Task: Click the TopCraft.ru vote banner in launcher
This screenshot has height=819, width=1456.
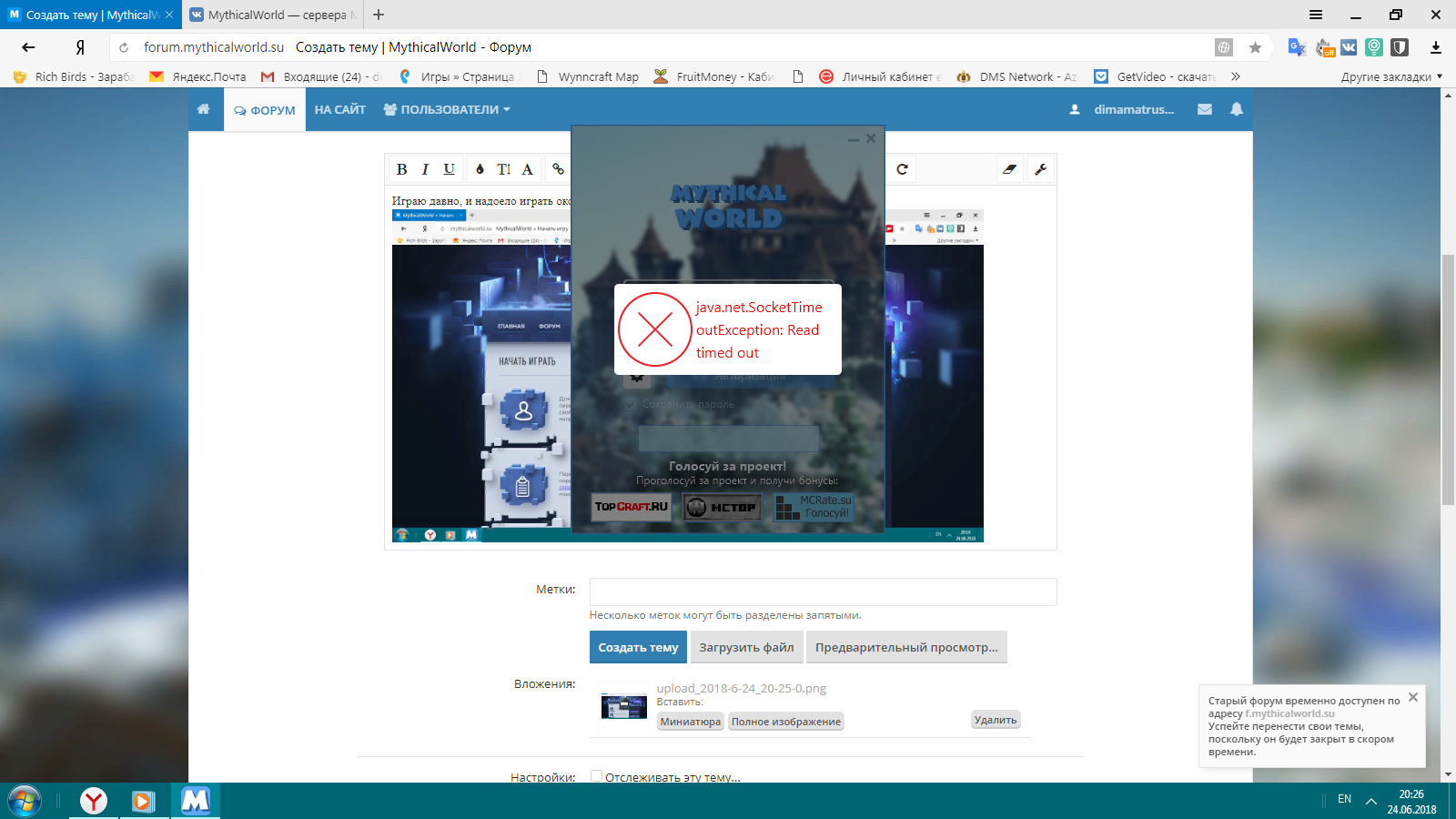Action: click(632, 507)
